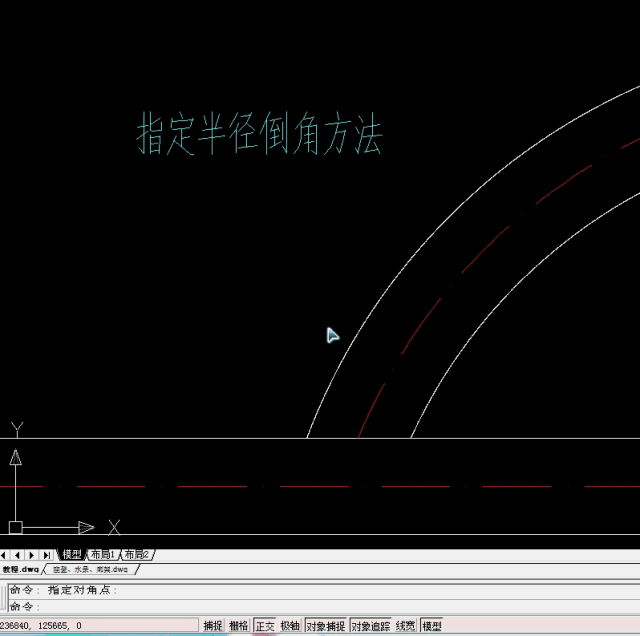This screenshot has height=636, width=640.
Task: Switch to the 布局2 layout tab
Action: 136,554
